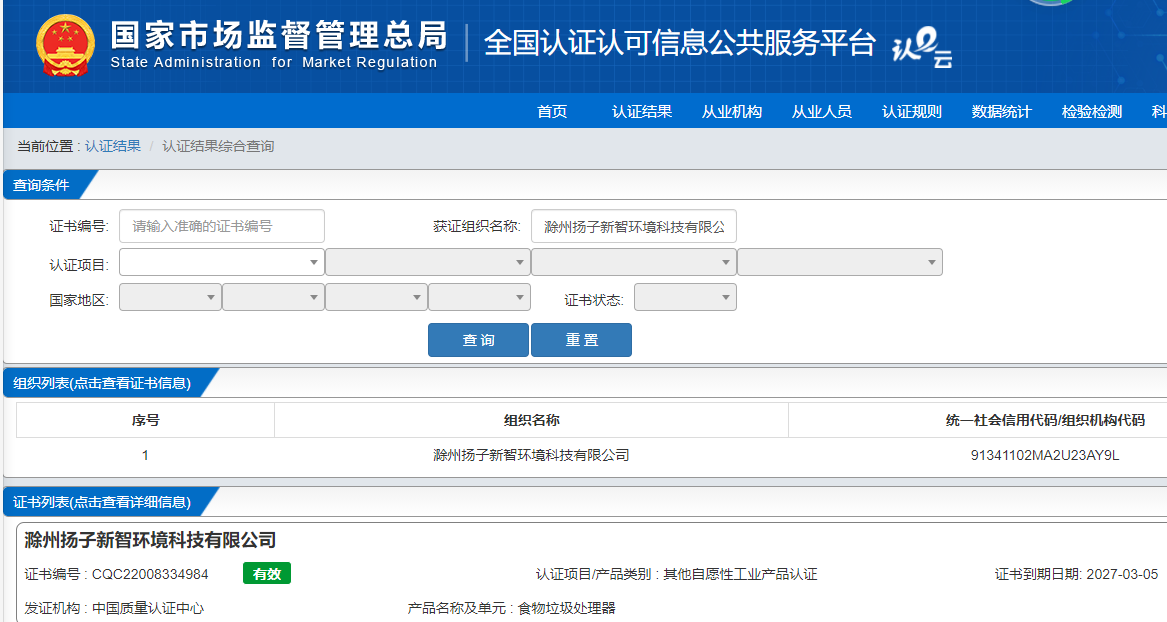Image resolution: width=1167 pixels, height=622 pixels.
Task: Open the first 国家地区 dropdown
Action: tap(170, 297)
